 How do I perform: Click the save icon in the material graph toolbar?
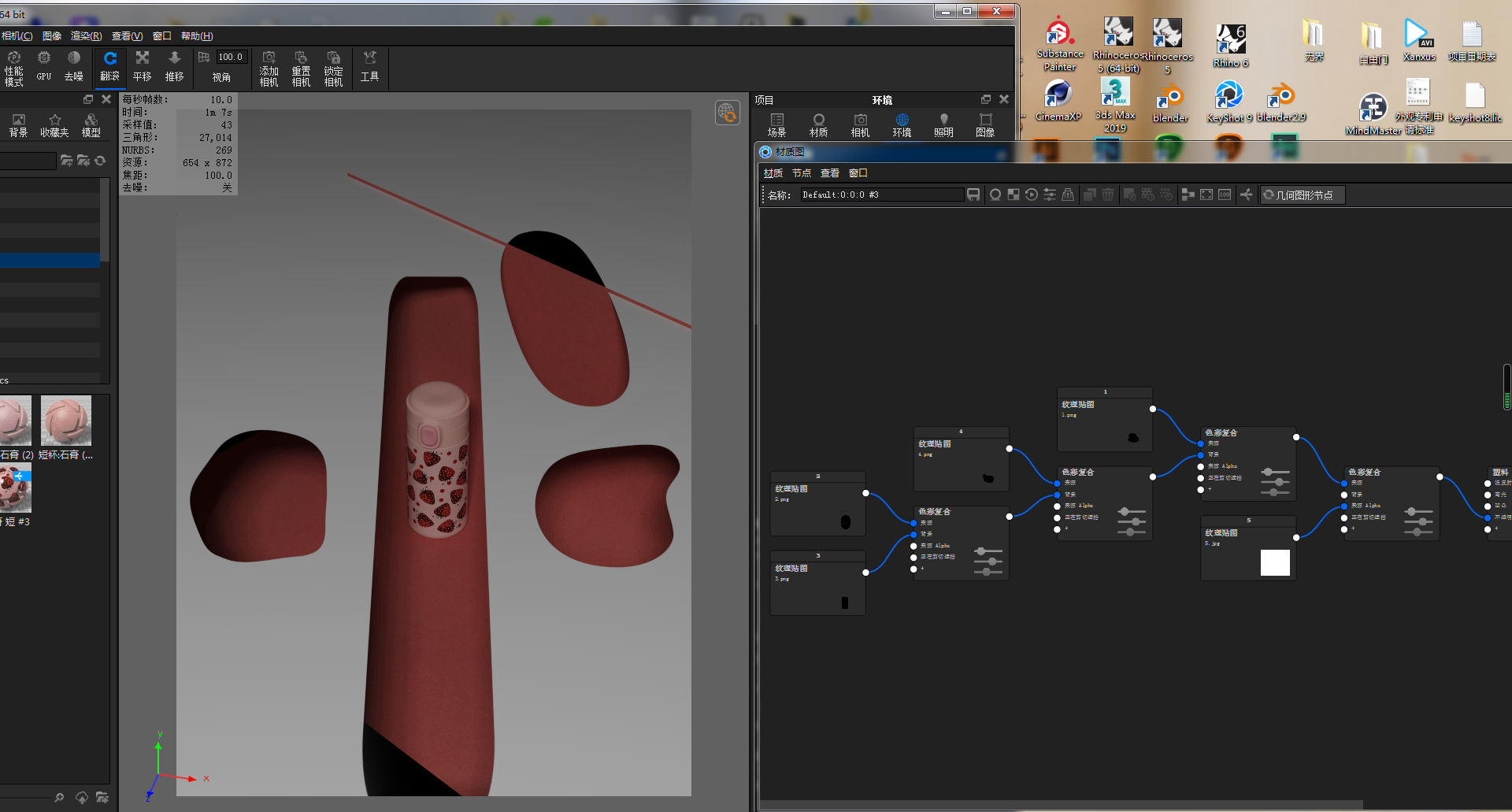click(974, 195)
